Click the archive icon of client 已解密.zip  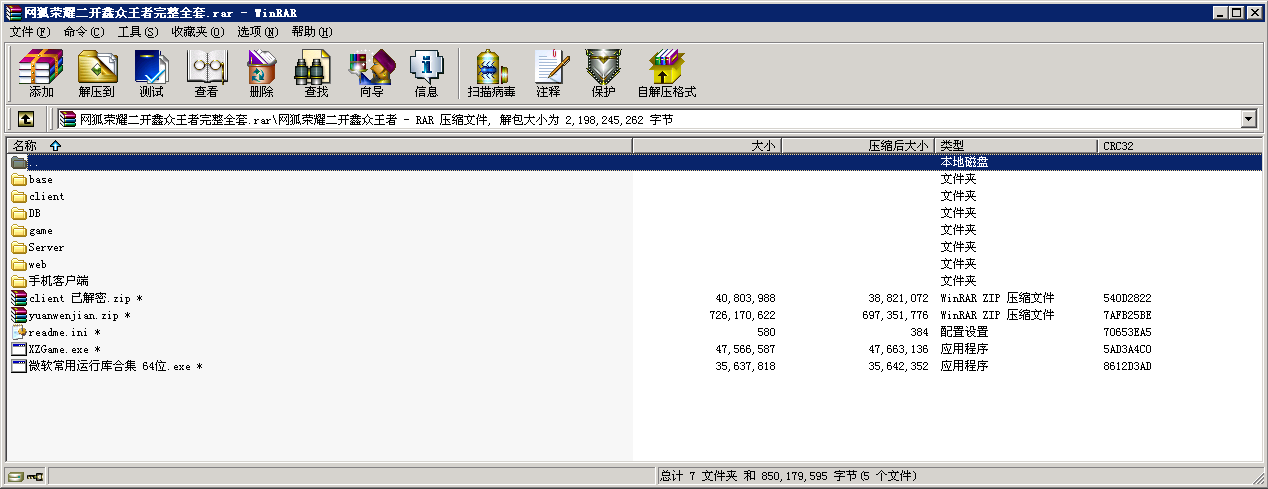pyautogui.click(x=19, y=298)
